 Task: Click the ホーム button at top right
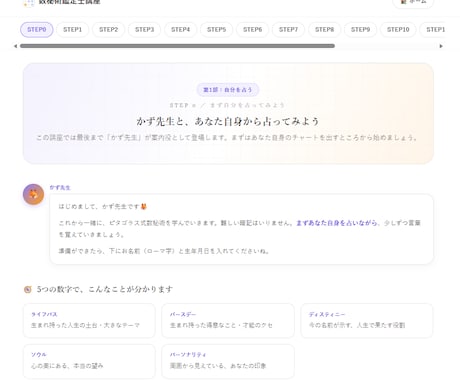pos(413,2)
